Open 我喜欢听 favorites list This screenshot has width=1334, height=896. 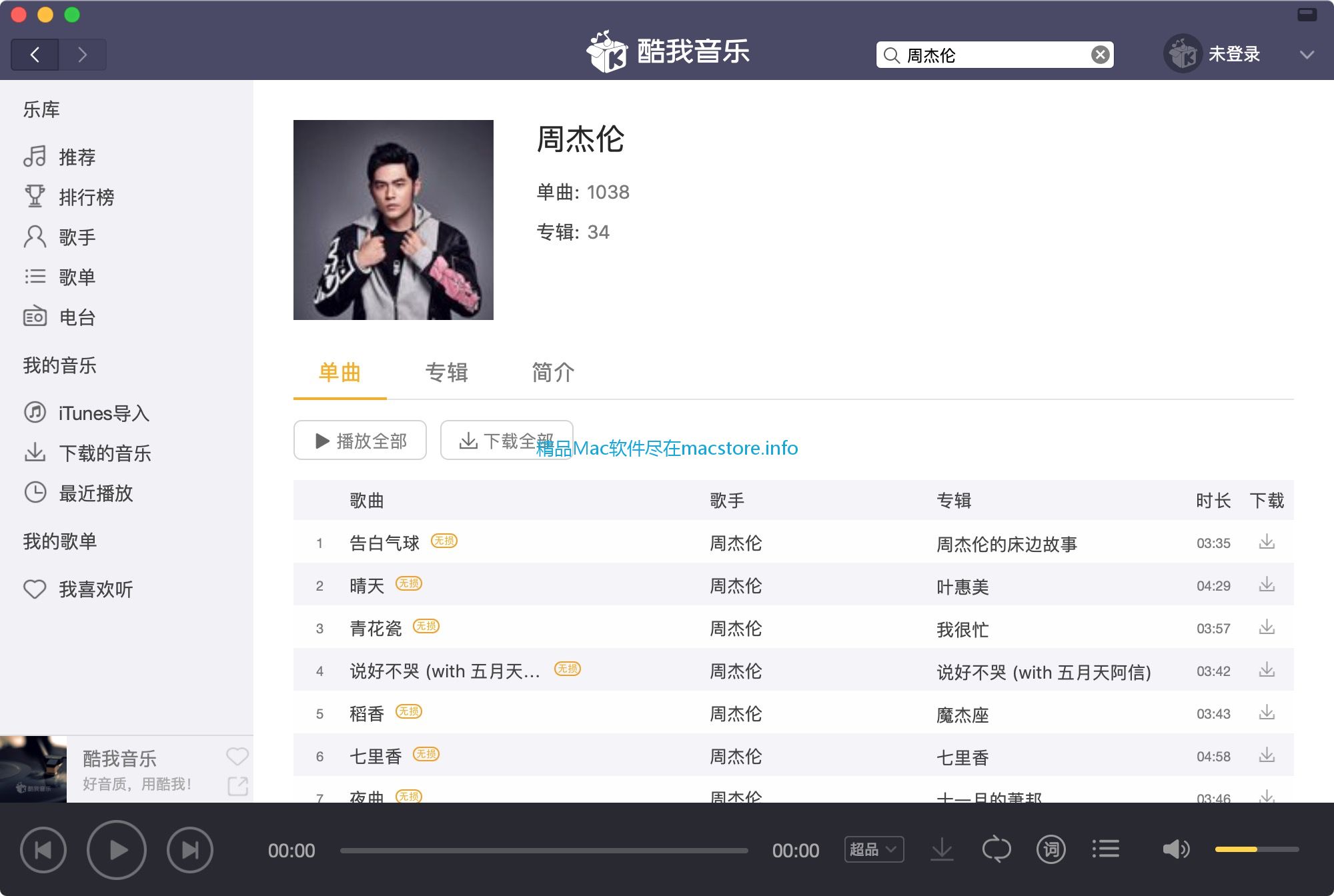click(x=79, y=589)
